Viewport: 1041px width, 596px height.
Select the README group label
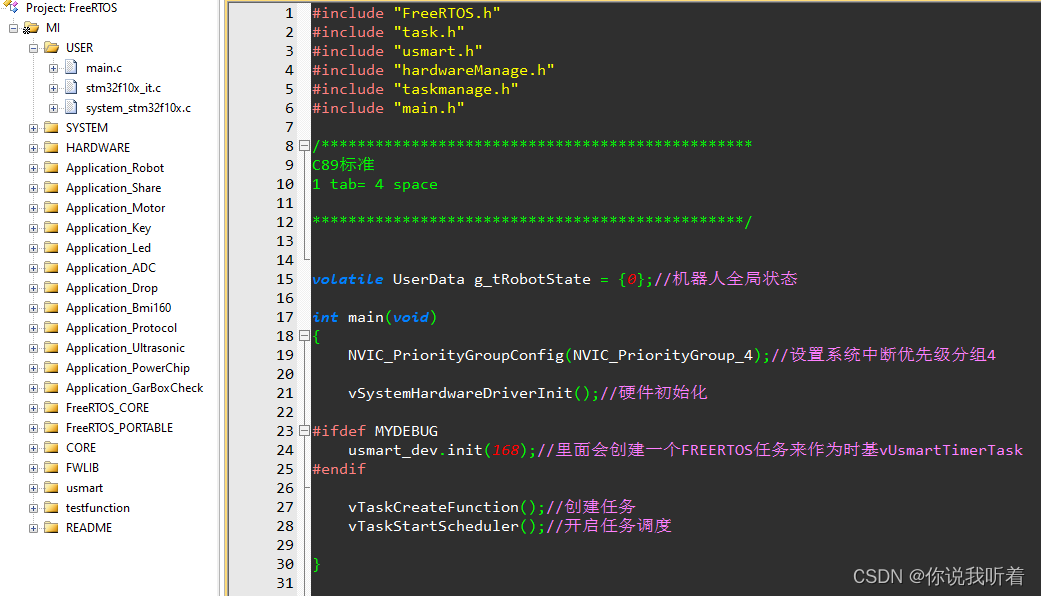point(89,528)
